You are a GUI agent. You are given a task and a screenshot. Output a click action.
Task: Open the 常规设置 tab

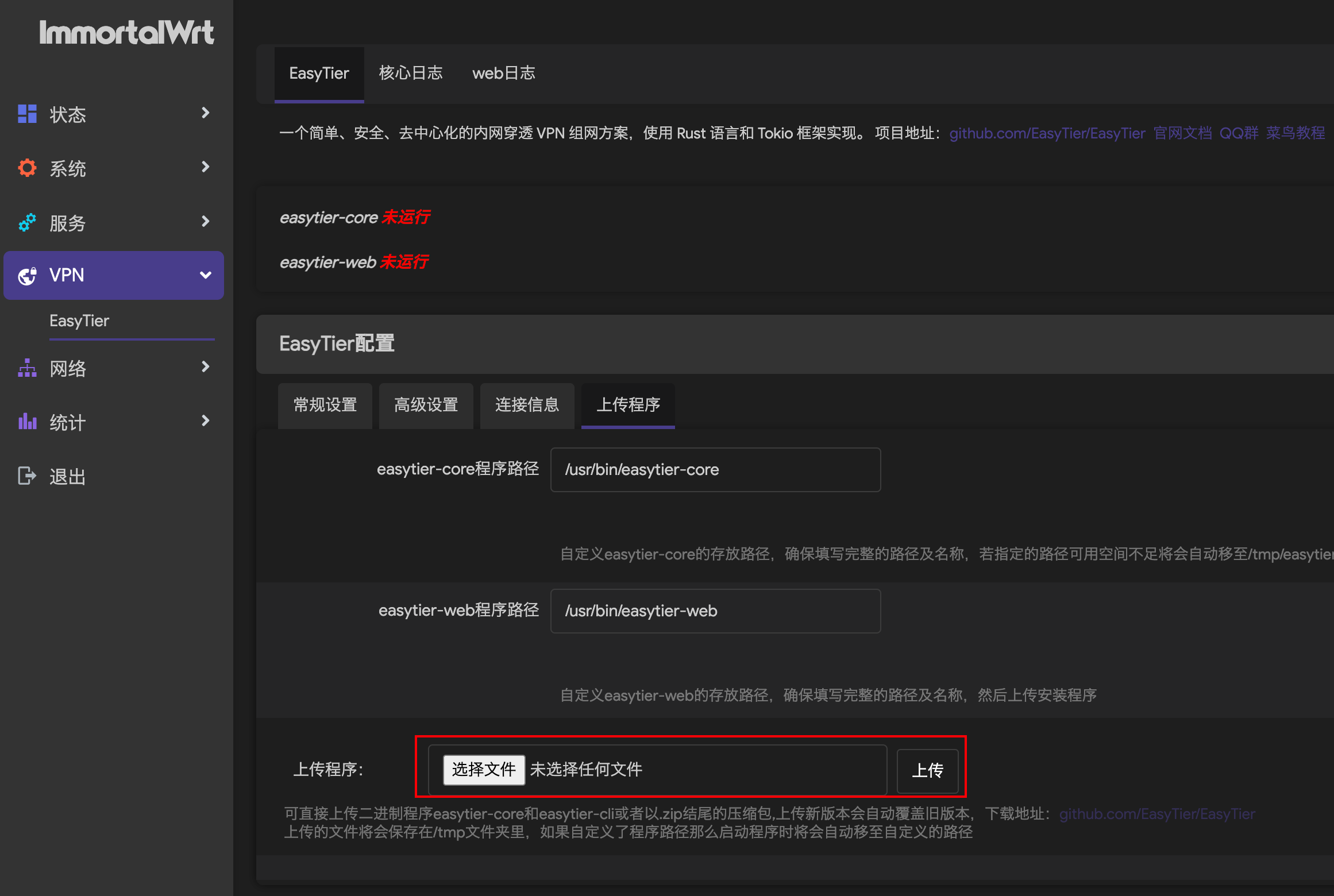click(325, 405)
